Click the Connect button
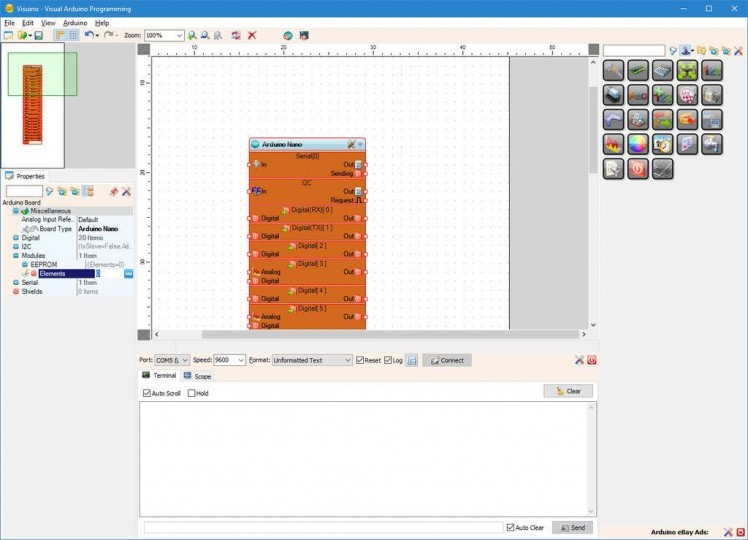 (x=446, y=360)
